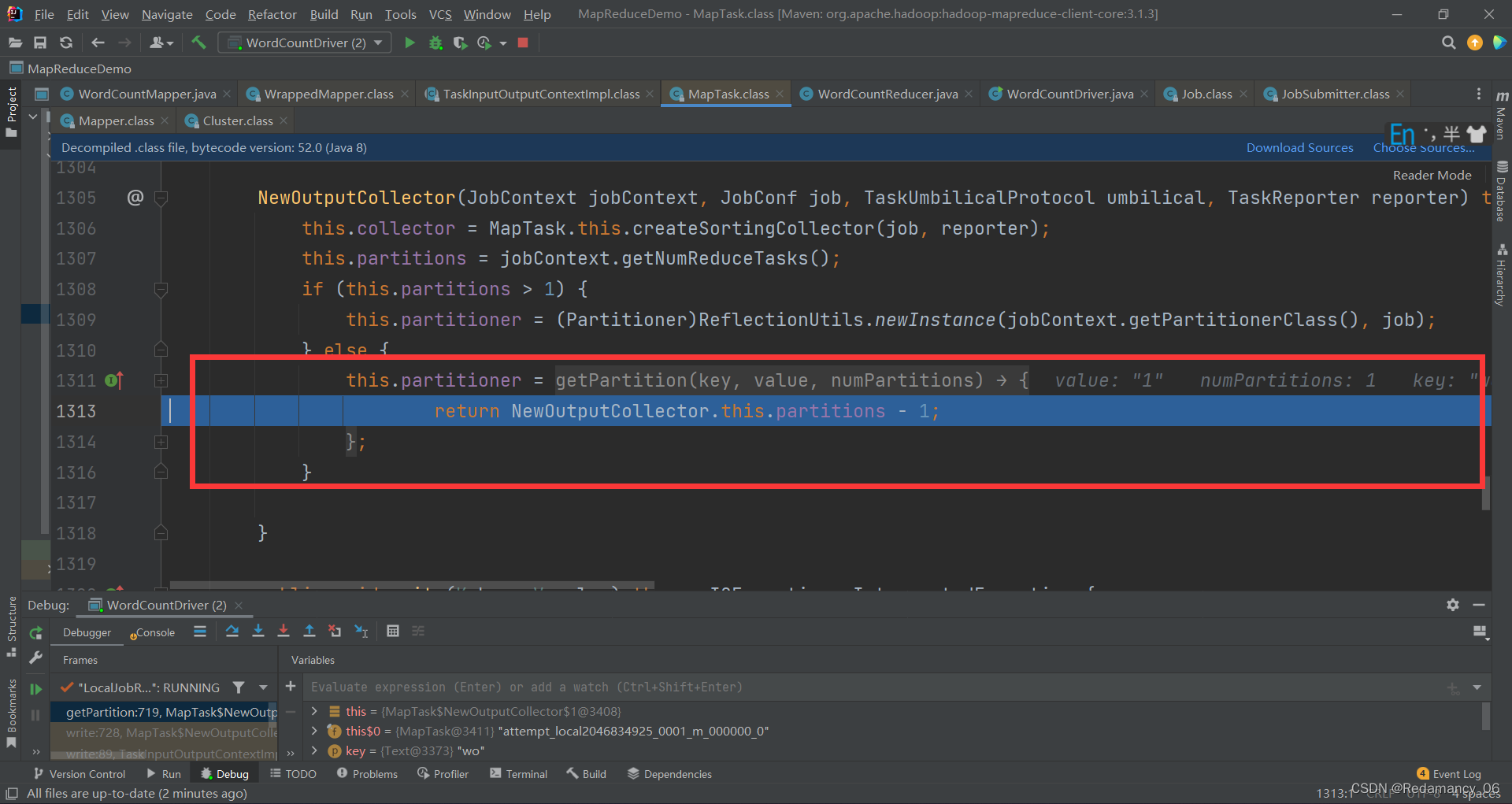1512x804 pixels.
Task: Click the Step Over debugger icon
Action: tap(232, 631)
